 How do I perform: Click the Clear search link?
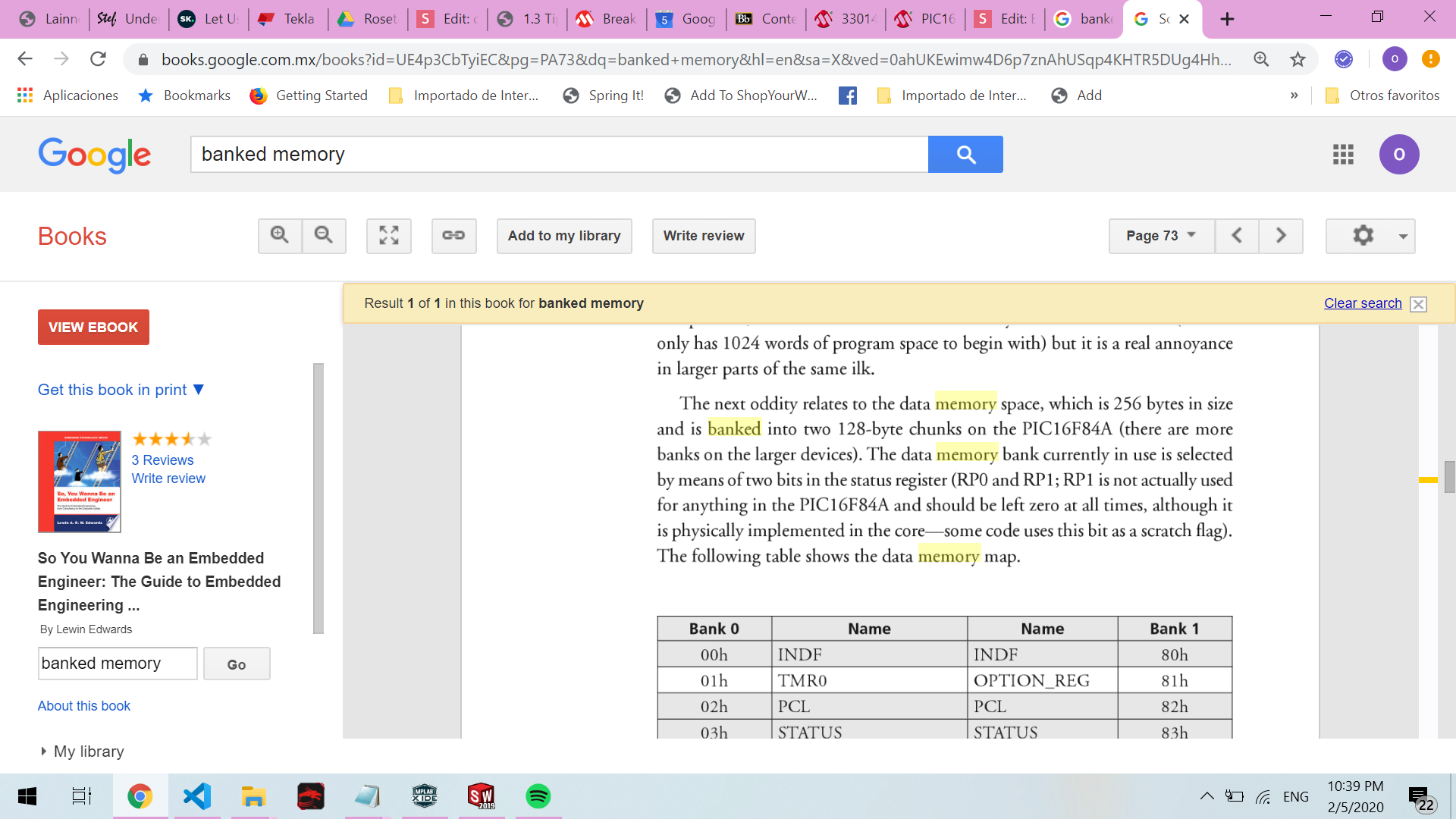point(1363,303)
